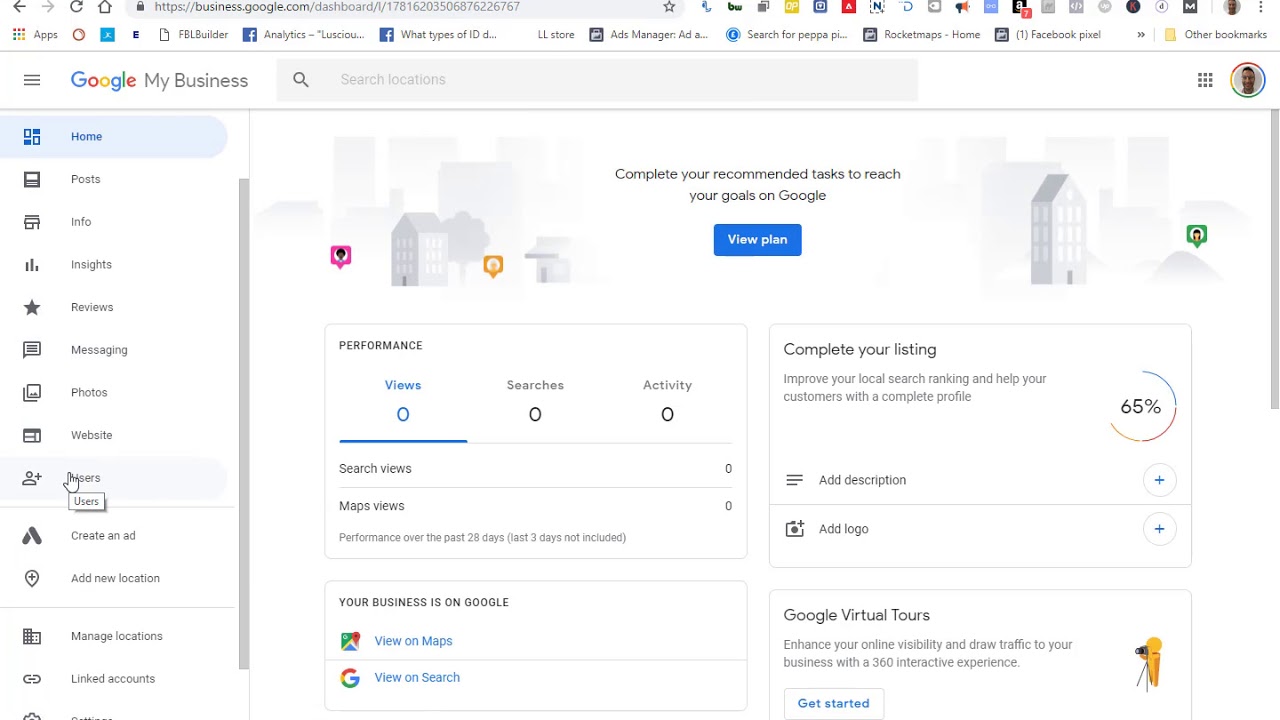This screenshot has width=1280, height=720.
Task: Open the hamburger main menu
Action: [32, 80]
